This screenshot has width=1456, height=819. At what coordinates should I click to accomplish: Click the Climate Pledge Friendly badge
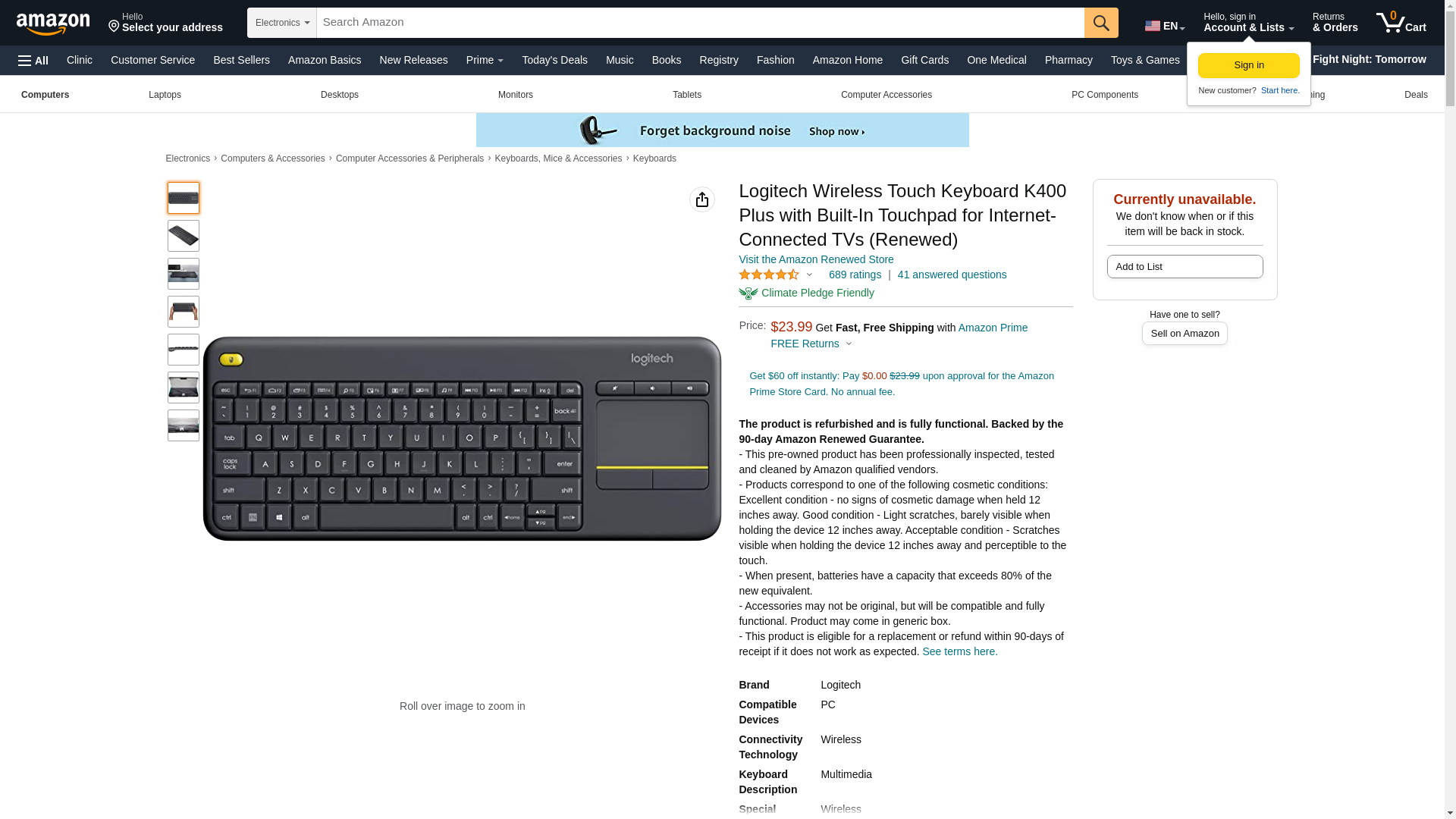tap(806, 293)
